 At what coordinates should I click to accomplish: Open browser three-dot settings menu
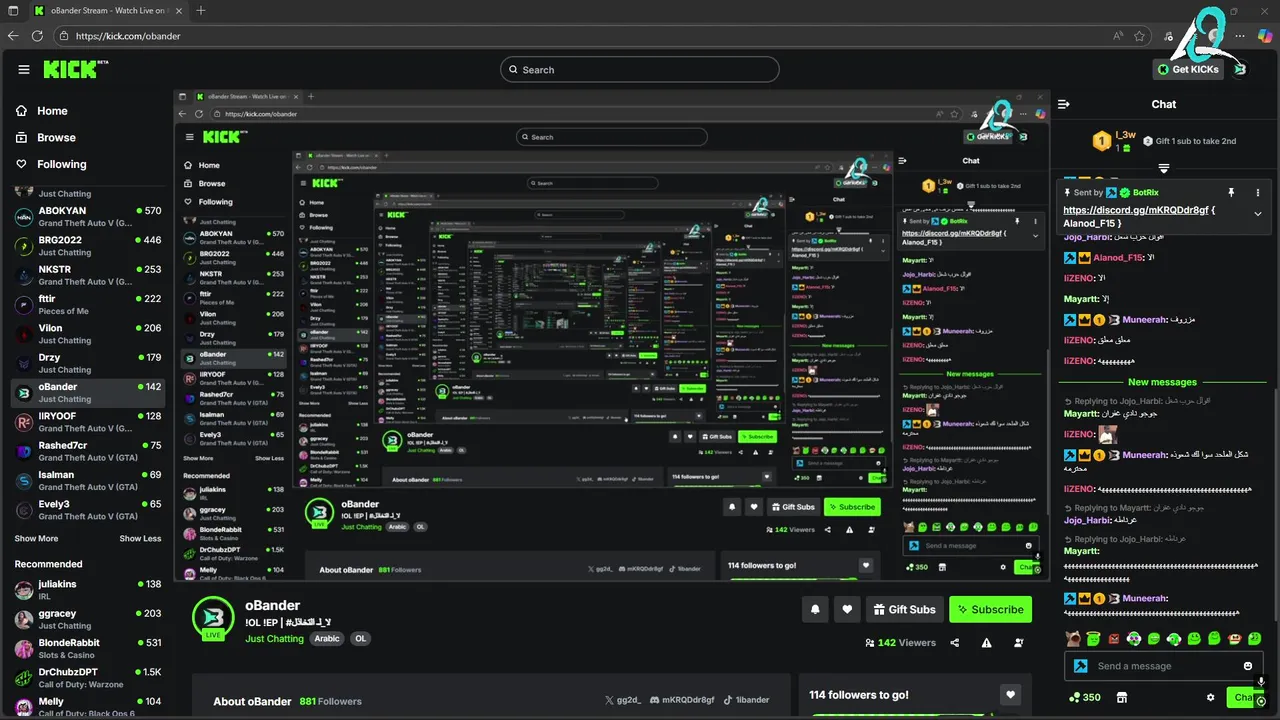click(x=1241, y=36)
